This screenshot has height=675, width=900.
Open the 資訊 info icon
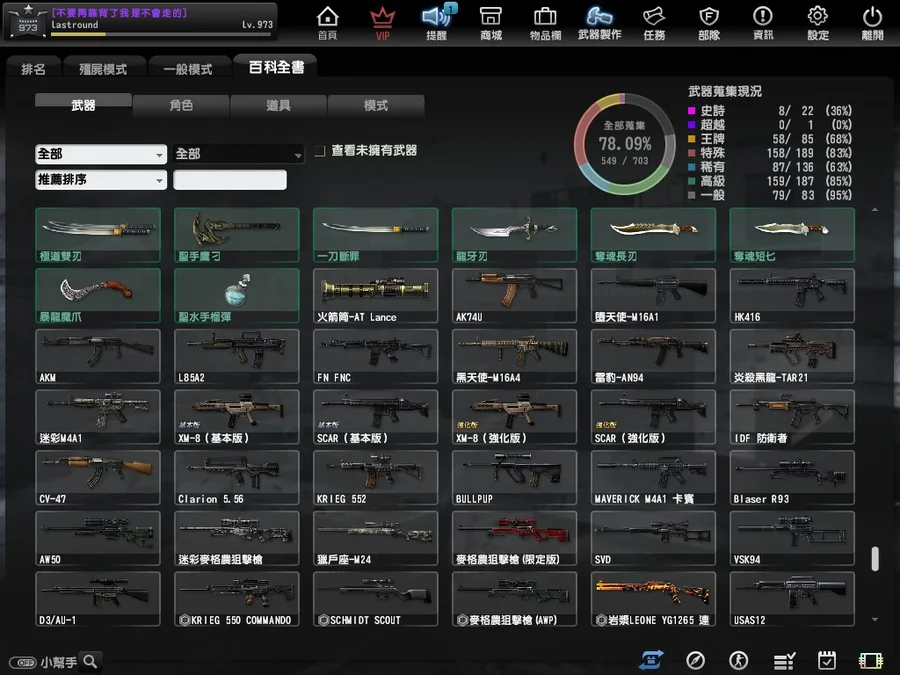(763, 23)
